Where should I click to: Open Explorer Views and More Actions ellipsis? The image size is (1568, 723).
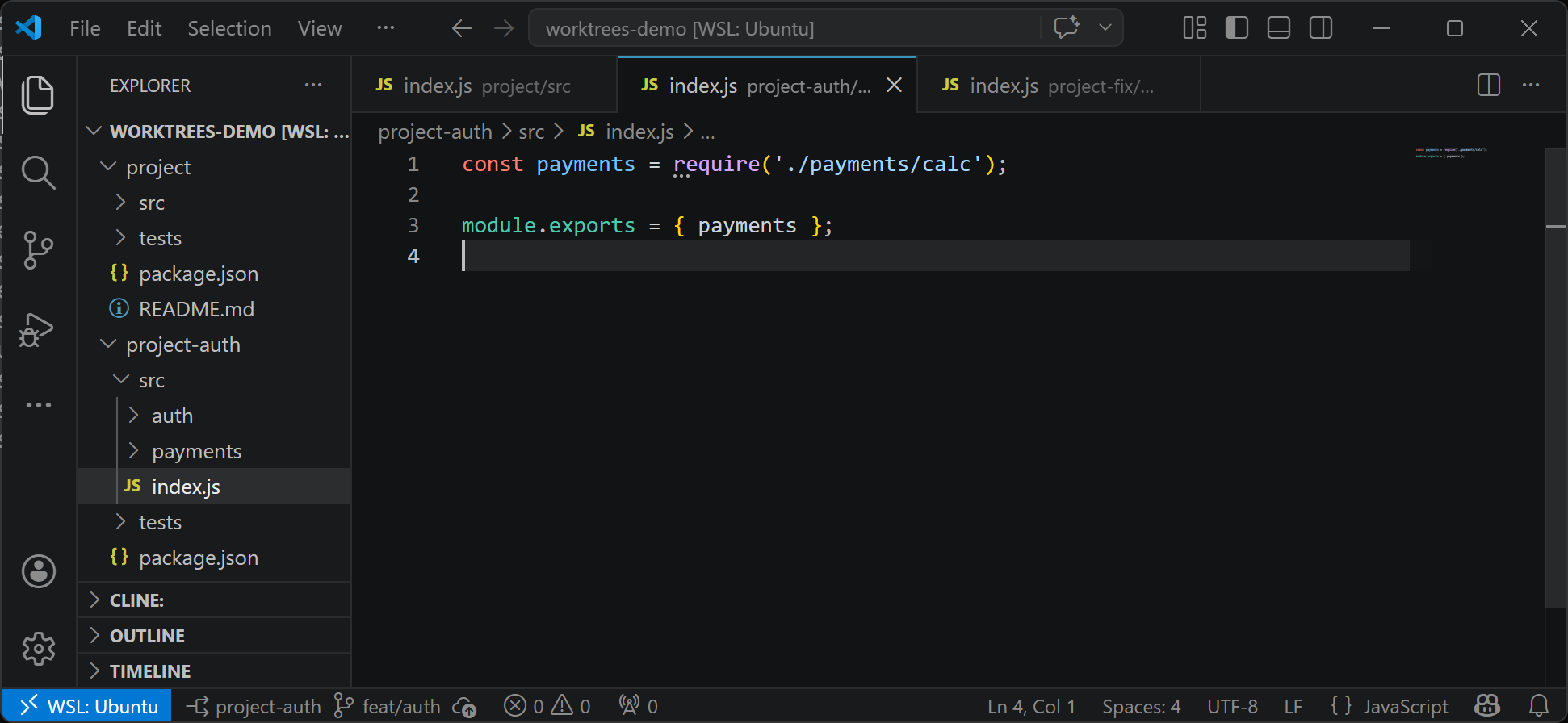point(313,85)
